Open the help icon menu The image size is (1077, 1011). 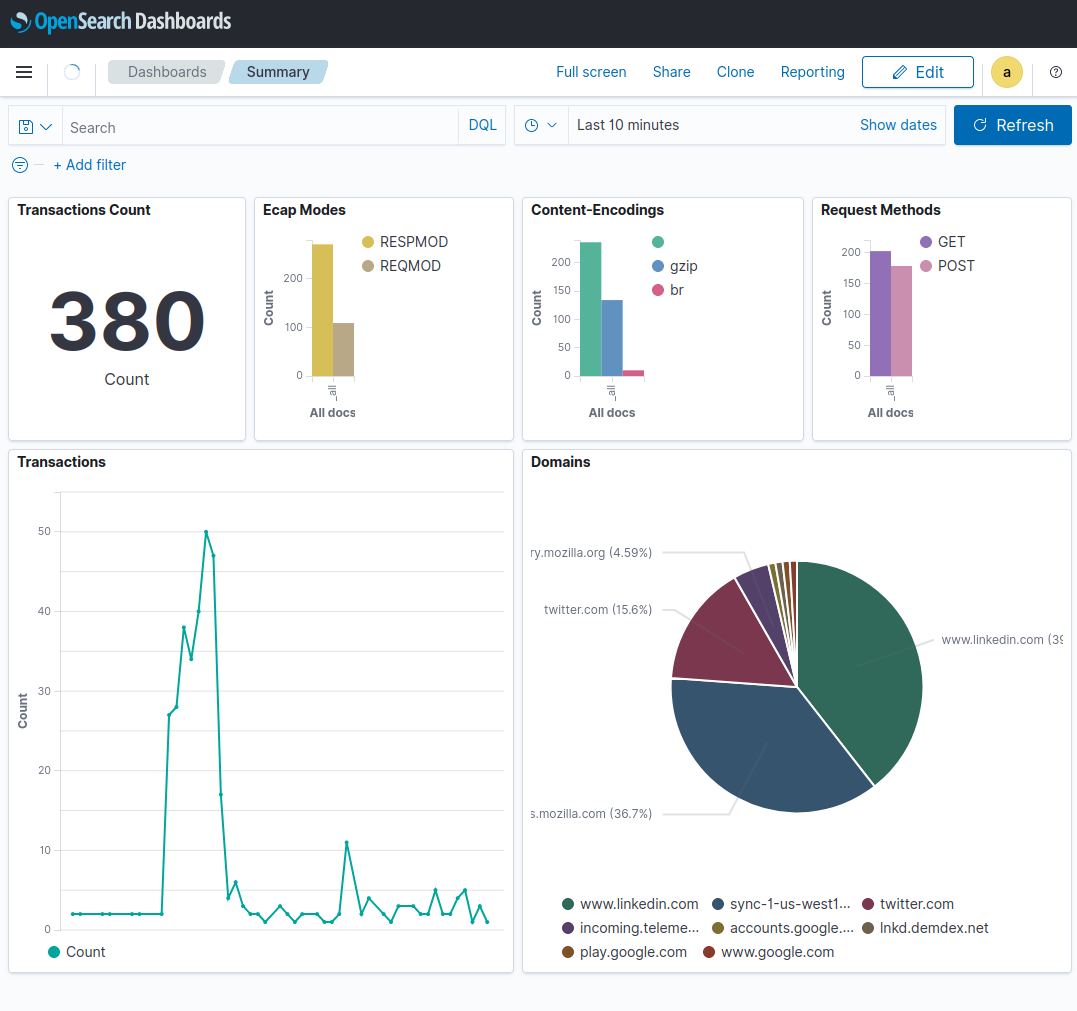click(x=1056, y=72)
